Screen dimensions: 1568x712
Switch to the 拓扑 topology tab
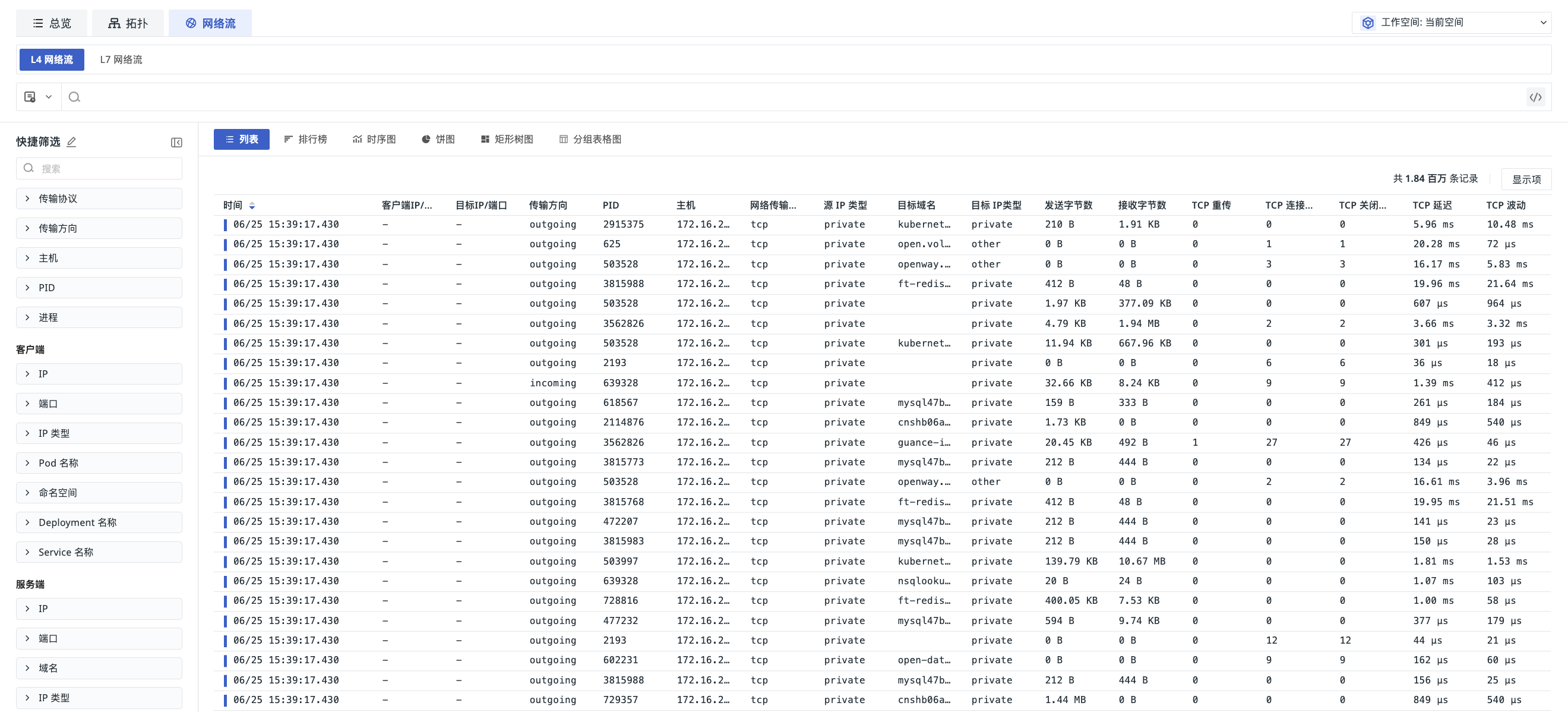click(128, 23)
